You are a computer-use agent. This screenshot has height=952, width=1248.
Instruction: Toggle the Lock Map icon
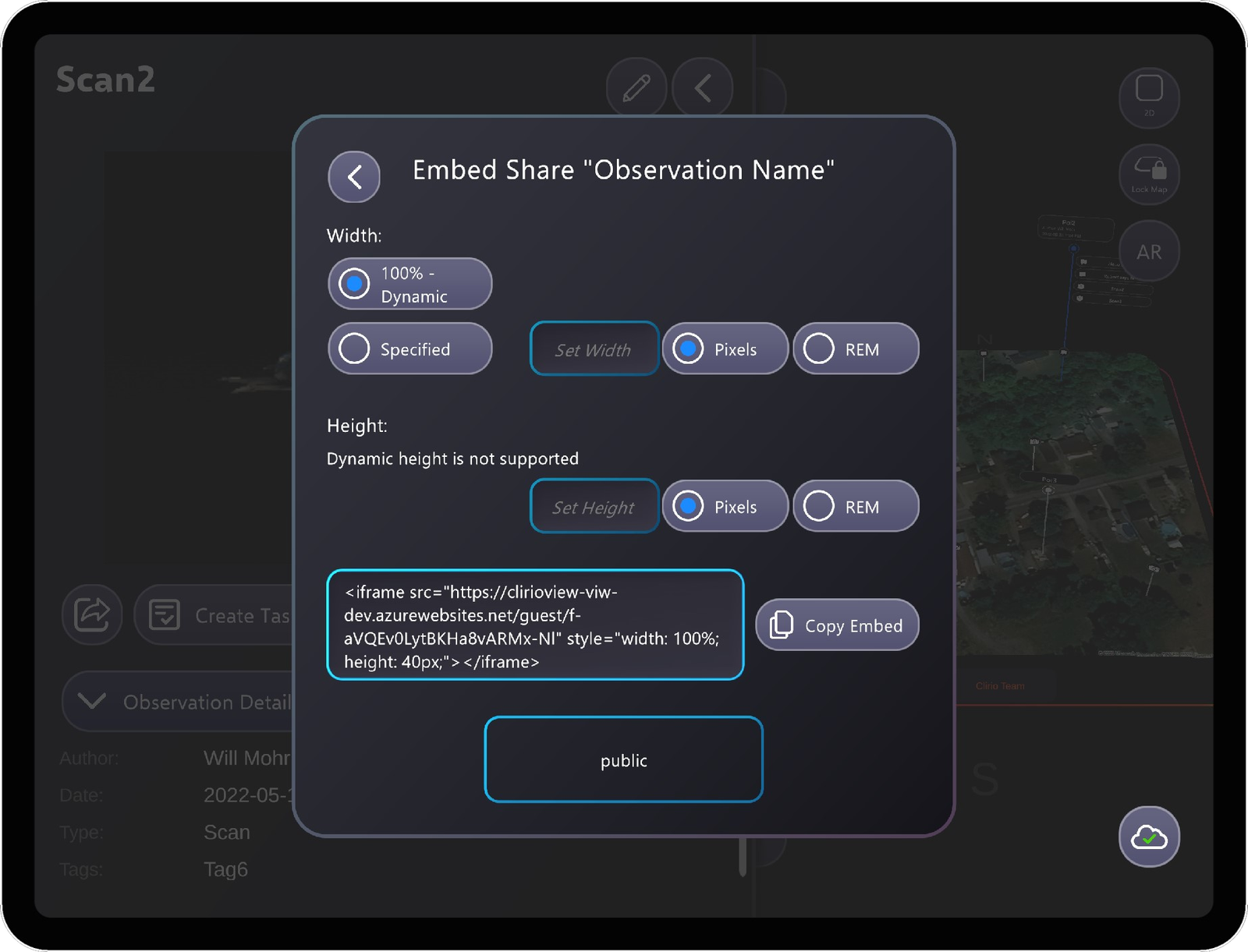[1149, 174]
